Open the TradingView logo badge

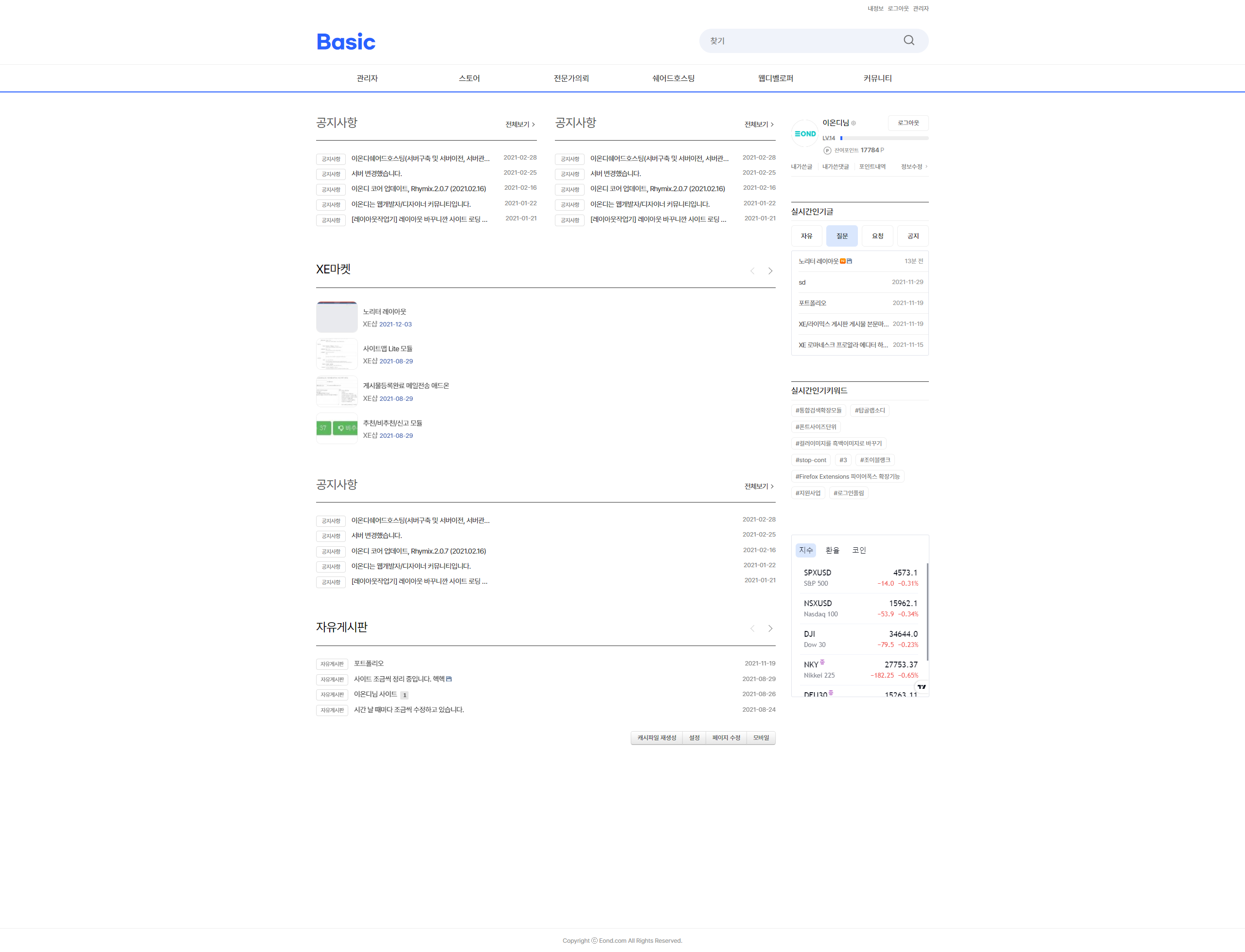coord(922,687)
